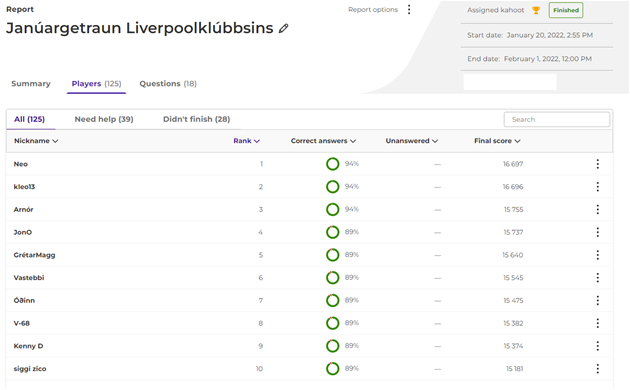Switch to the Summary tab
Image resolution: width=630 pixels, height=390 pixels.
[31, 84]
